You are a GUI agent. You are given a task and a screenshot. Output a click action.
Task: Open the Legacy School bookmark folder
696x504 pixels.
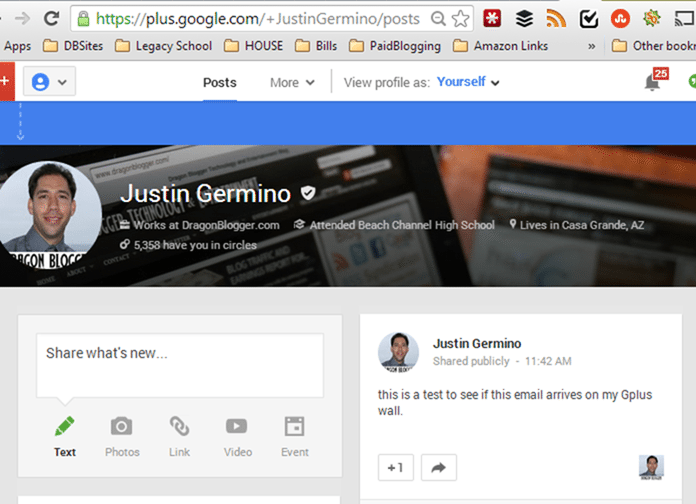coord(163,46)
